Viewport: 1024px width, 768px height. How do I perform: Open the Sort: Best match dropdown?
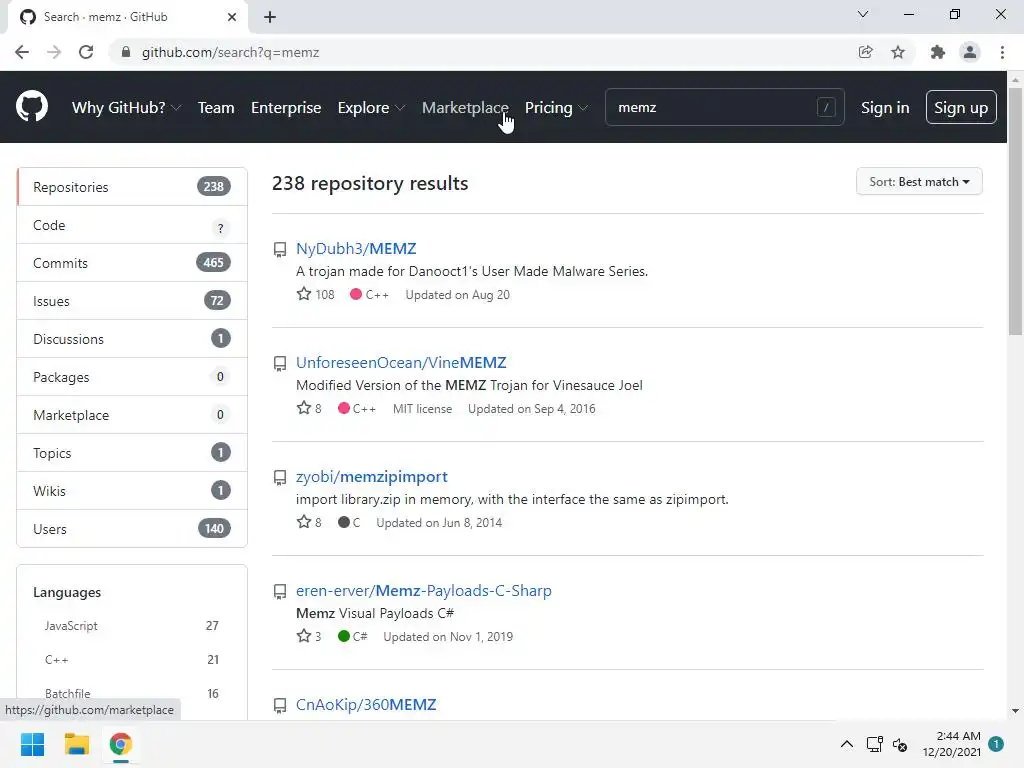click(x=919, y=182)
